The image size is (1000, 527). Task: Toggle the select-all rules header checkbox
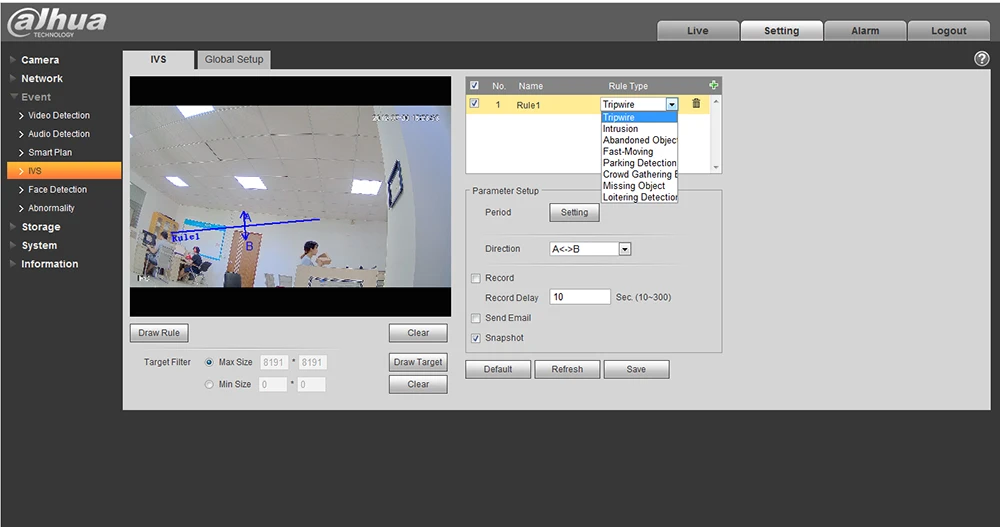pos(474,85)
